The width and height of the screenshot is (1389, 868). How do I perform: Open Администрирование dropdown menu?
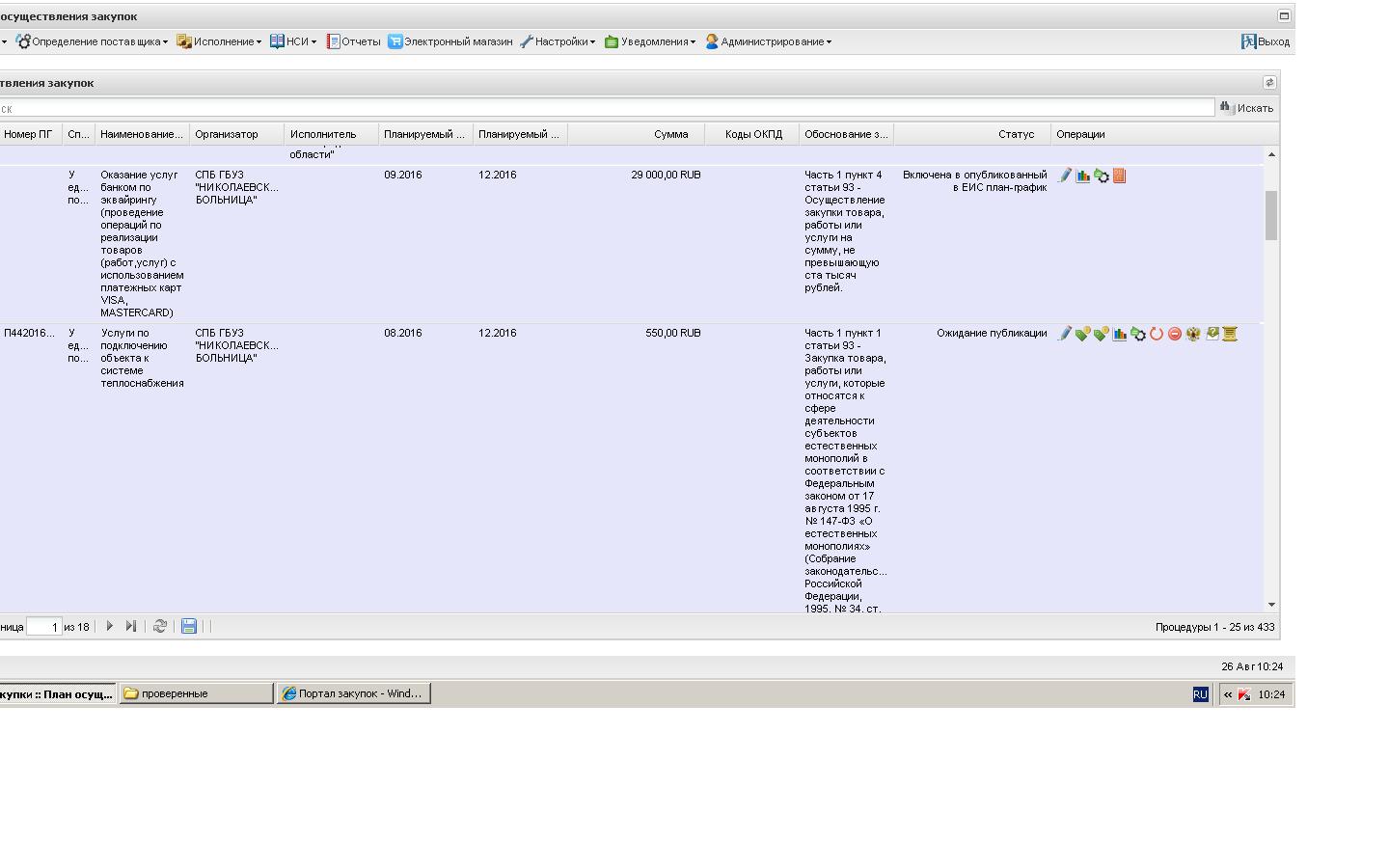pos(768,41)
